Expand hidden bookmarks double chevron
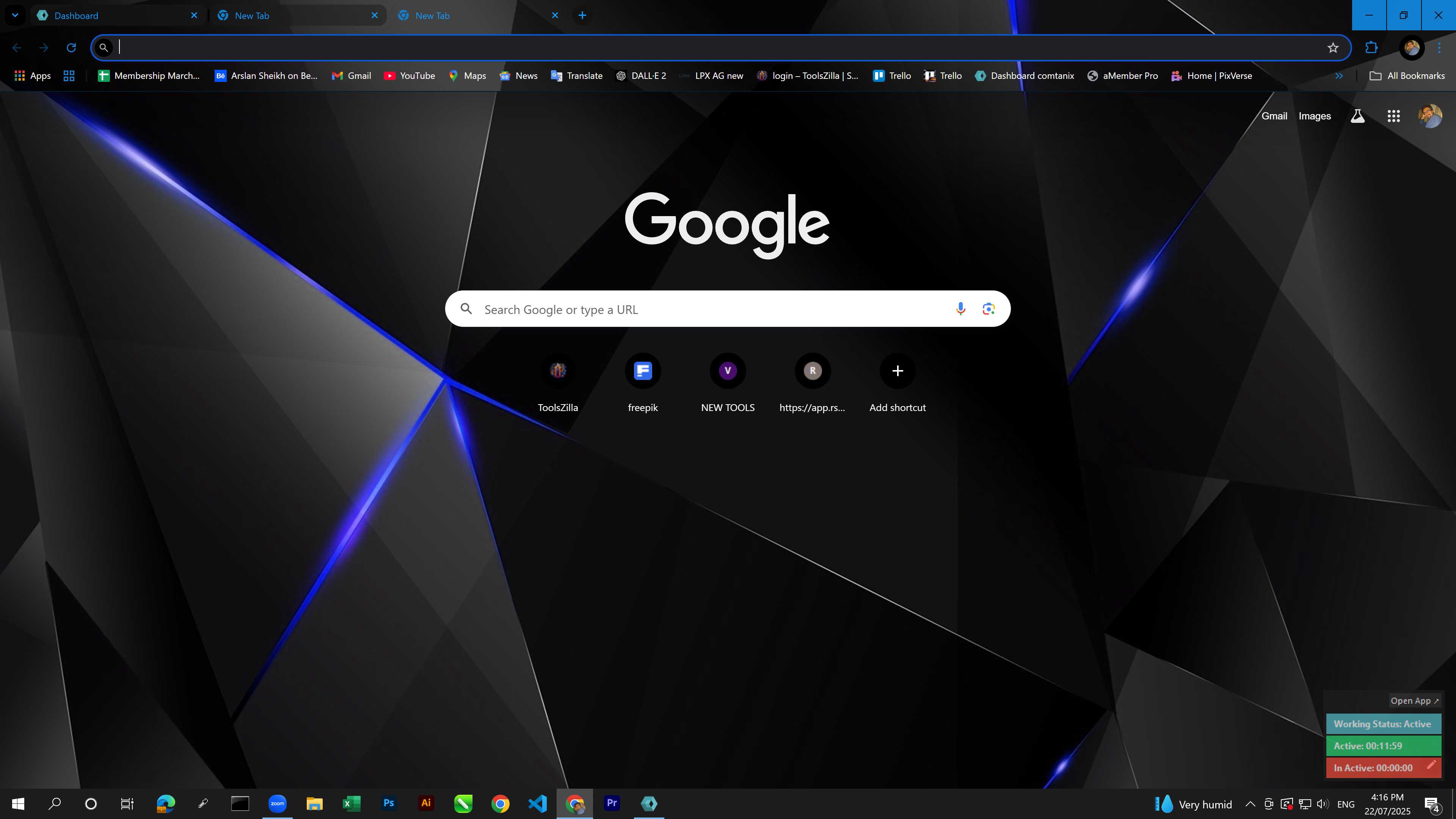This screenshot has width=1456, height=819. [x=1339, y=76]
